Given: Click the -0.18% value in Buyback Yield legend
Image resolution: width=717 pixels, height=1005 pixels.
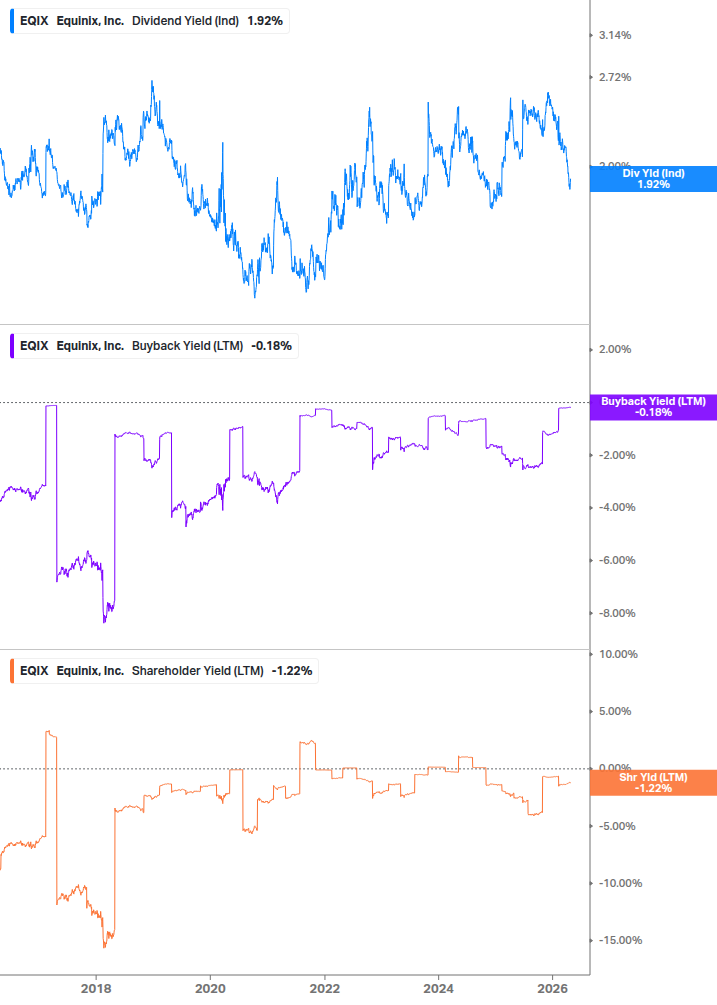Looking at the screenshot, I should click(272, 345).
